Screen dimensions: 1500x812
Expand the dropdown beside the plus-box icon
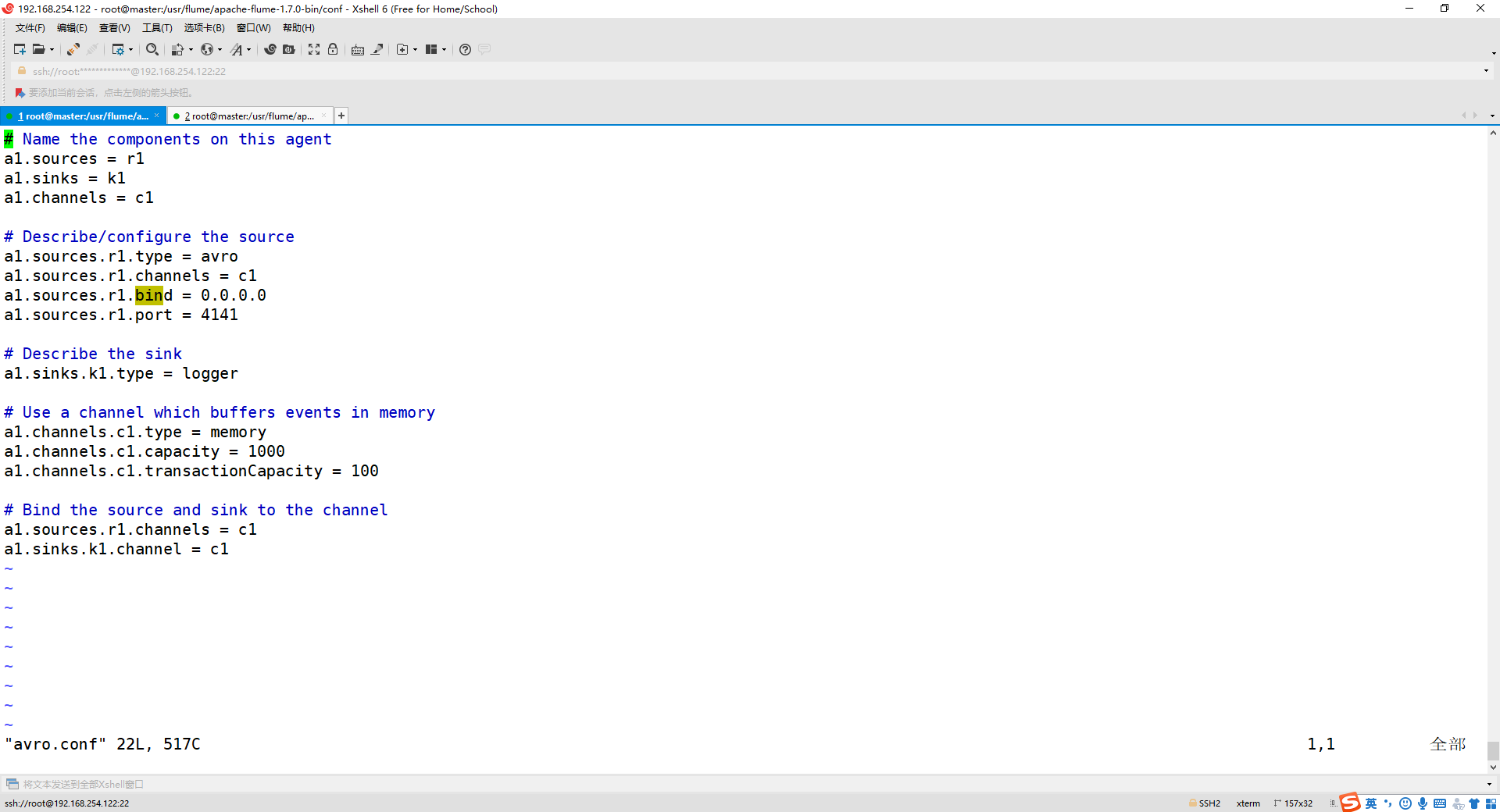415,49
